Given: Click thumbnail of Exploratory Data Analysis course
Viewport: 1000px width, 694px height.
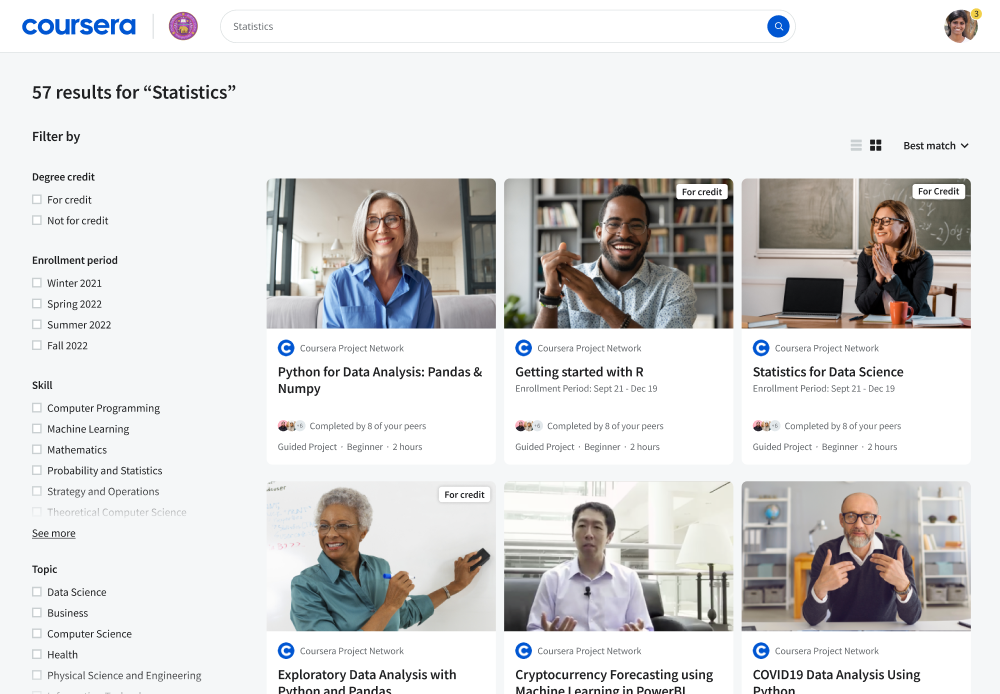Looking at the screenshot, I should click(381, 556).
